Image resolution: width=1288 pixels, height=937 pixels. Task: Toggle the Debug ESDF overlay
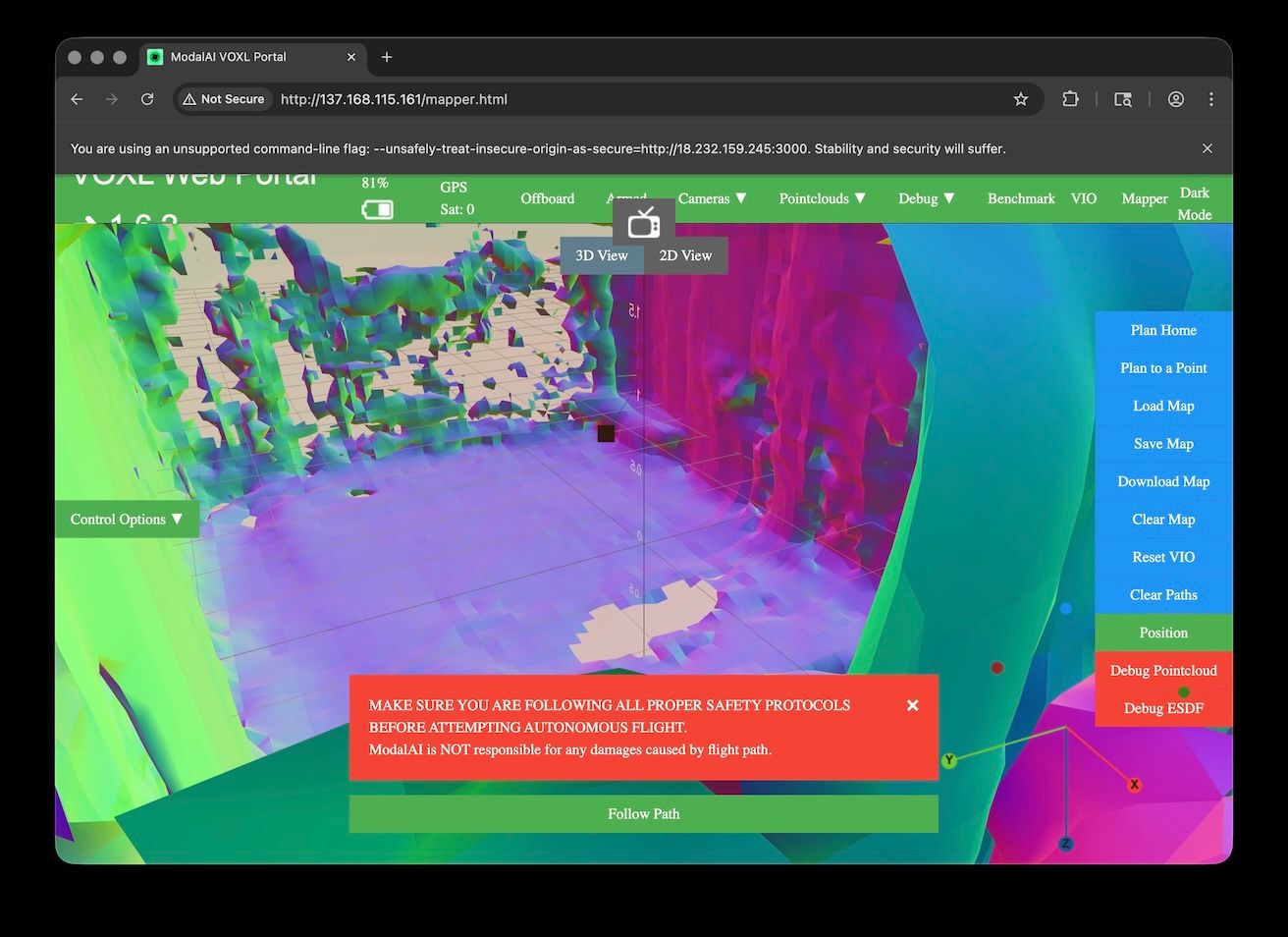1163,708
